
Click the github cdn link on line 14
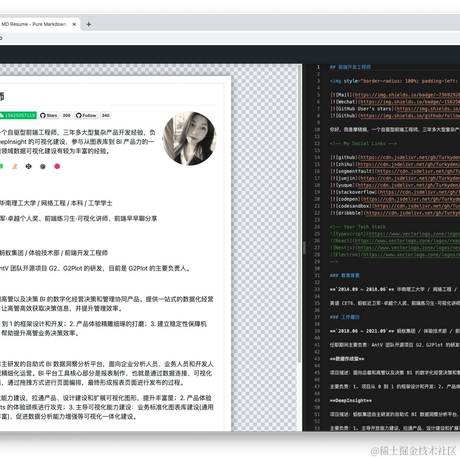(410, 157)
